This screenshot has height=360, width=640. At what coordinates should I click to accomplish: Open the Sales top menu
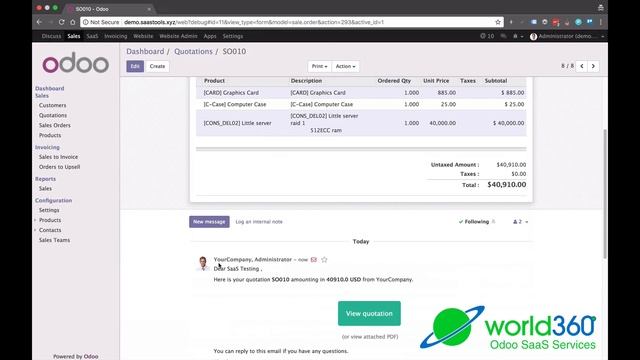point(73,36)
